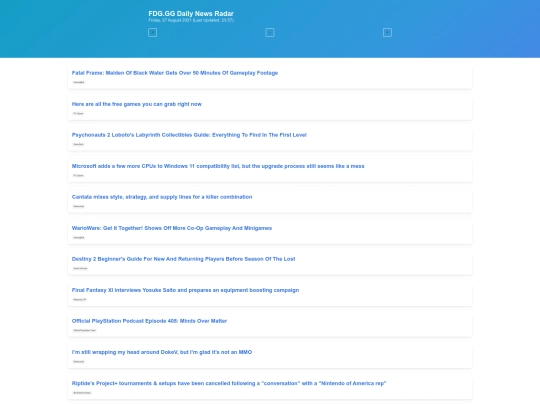Click the source tag under the Destiny 2 headline

80,268
